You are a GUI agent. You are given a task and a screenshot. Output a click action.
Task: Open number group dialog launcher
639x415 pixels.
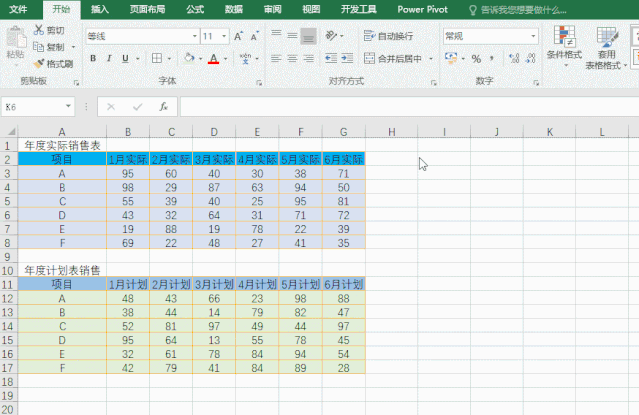(x=536, y=83)
